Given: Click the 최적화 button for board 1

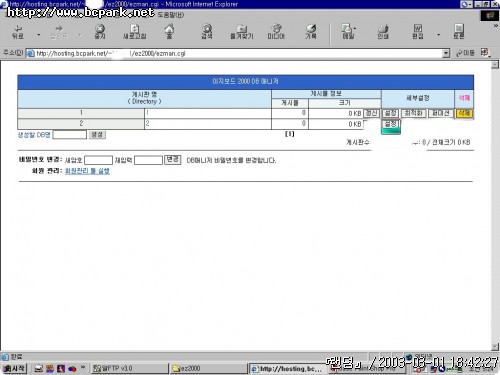Looking at the screenshot, I should [413, 113].
